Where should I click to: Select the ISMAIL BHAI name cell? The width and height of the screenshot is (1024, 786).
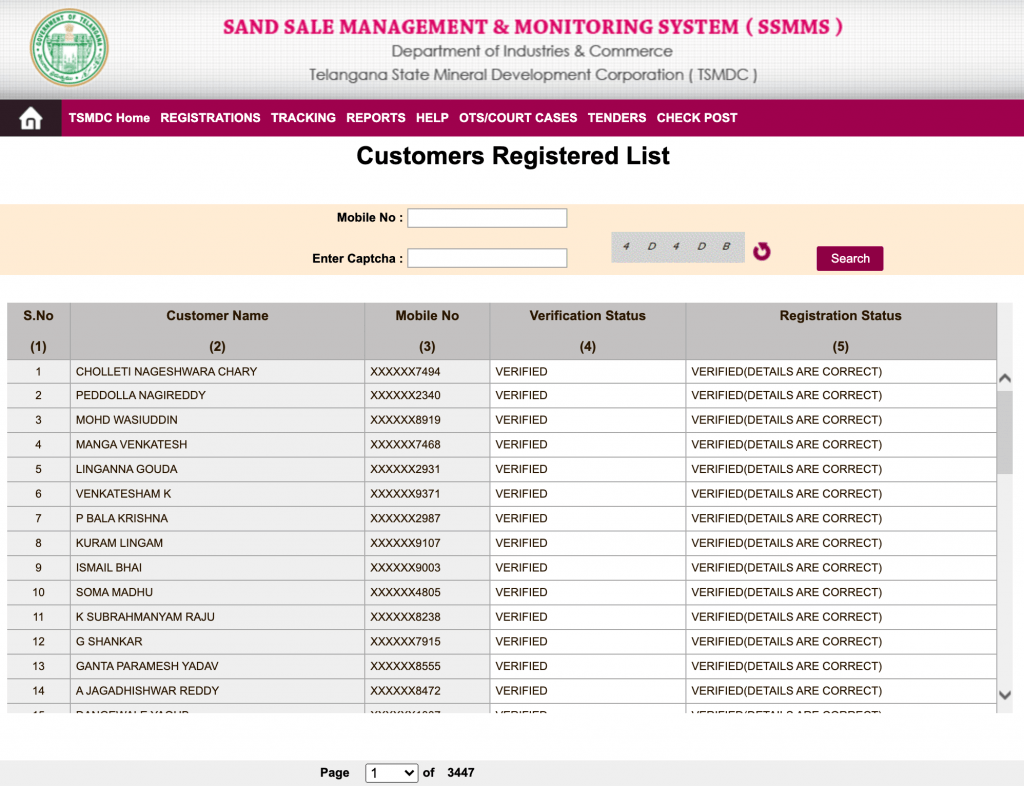coord(217,568)
